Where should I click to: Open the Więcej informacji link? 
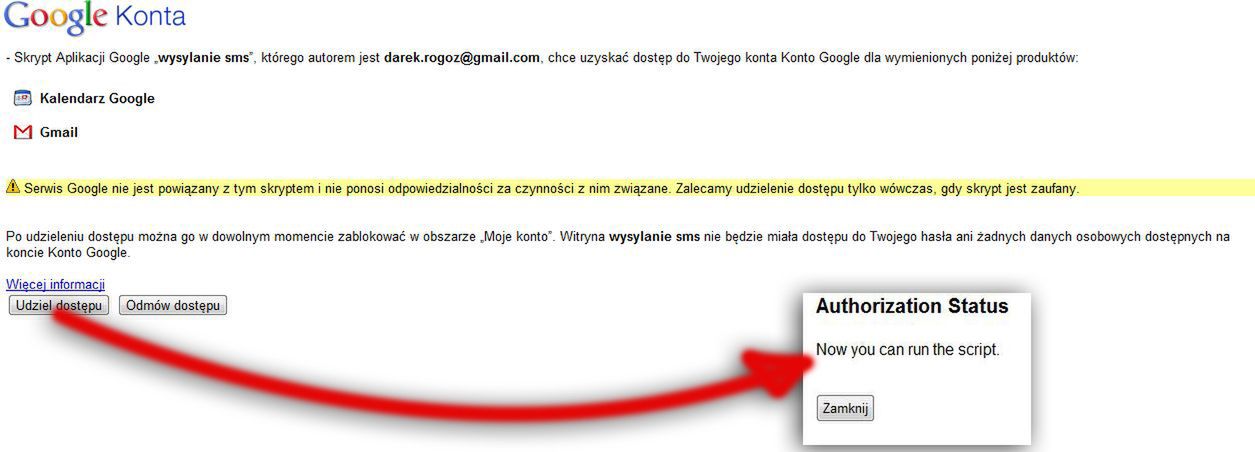coord(55,285)
